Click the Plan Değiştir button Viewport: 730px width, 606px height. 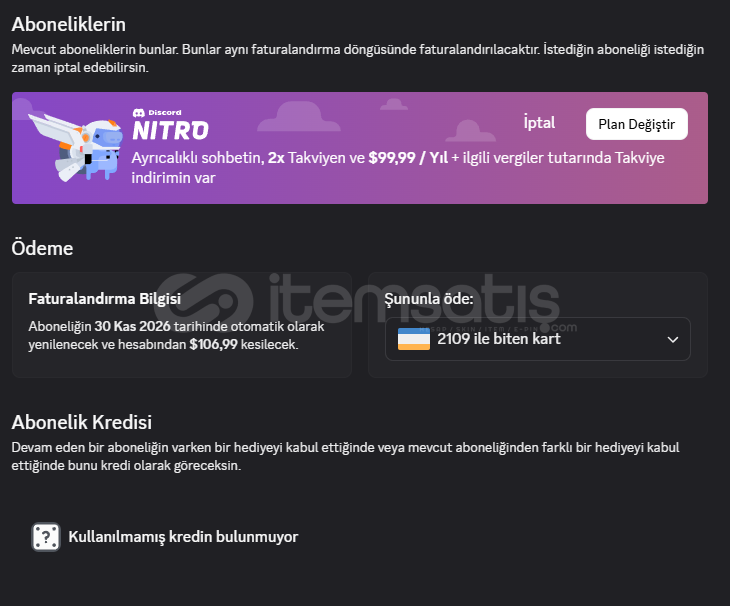point(636,124)
